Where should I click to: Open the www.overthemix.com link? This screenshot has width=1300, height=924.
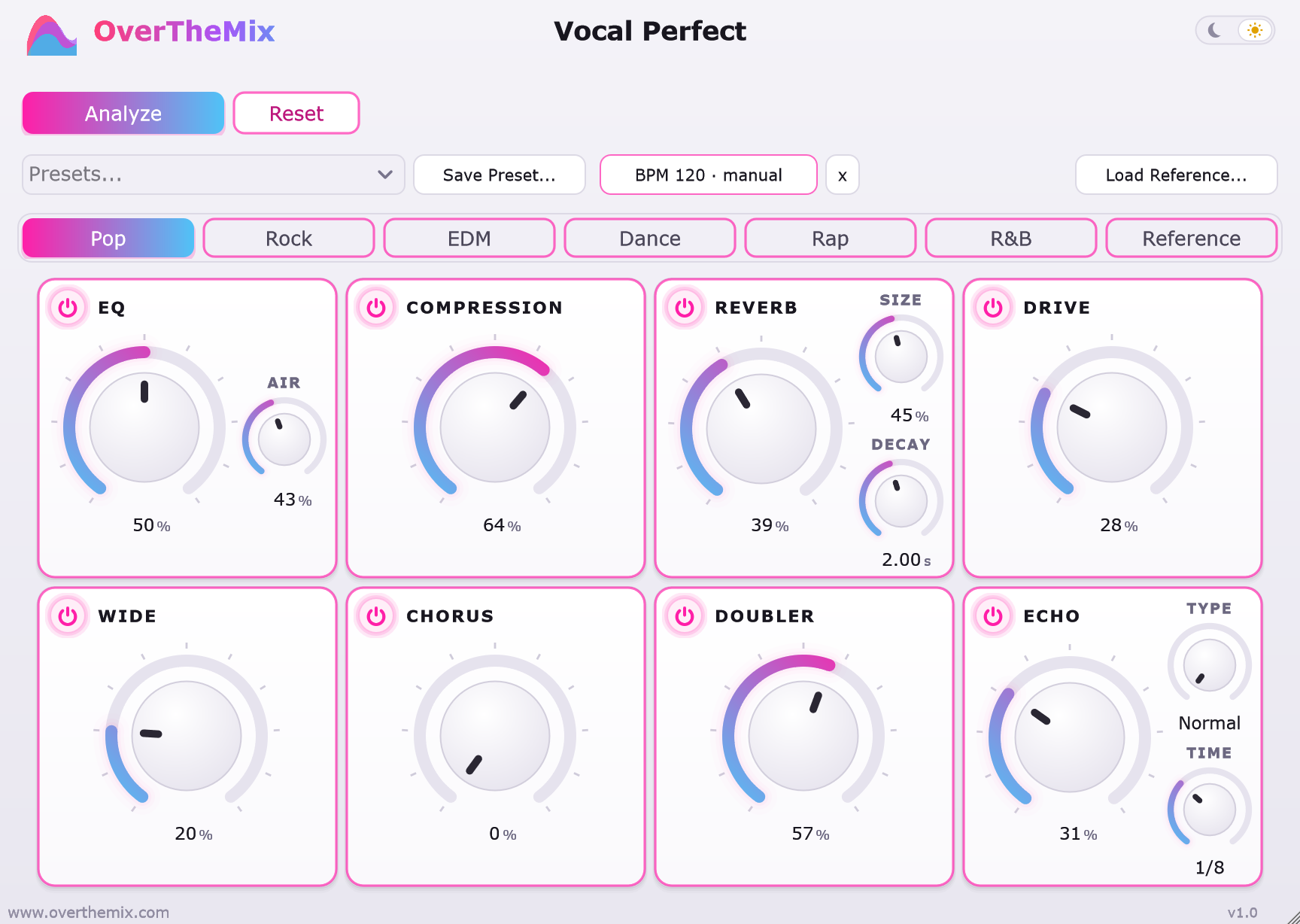89,913
